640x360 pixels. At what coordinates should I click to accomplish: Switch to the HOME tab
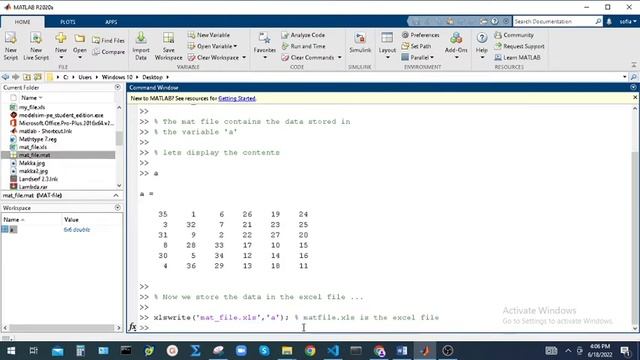tap(22, 22)
